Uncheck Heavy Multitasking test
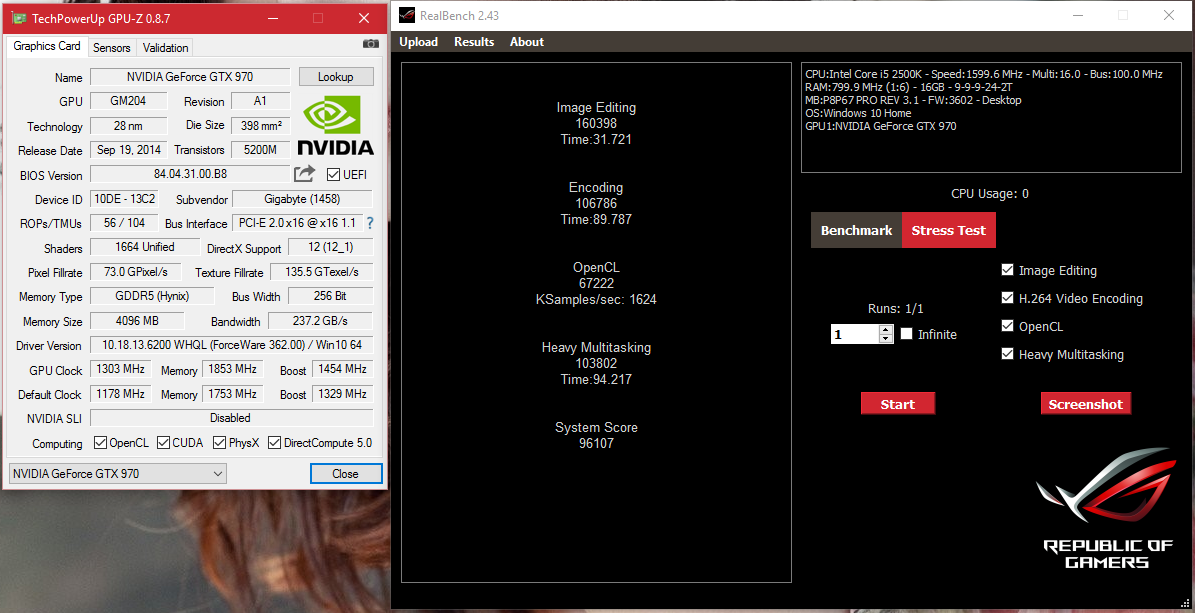Viewport: 1195px width, 613px height. (1008, 354)
